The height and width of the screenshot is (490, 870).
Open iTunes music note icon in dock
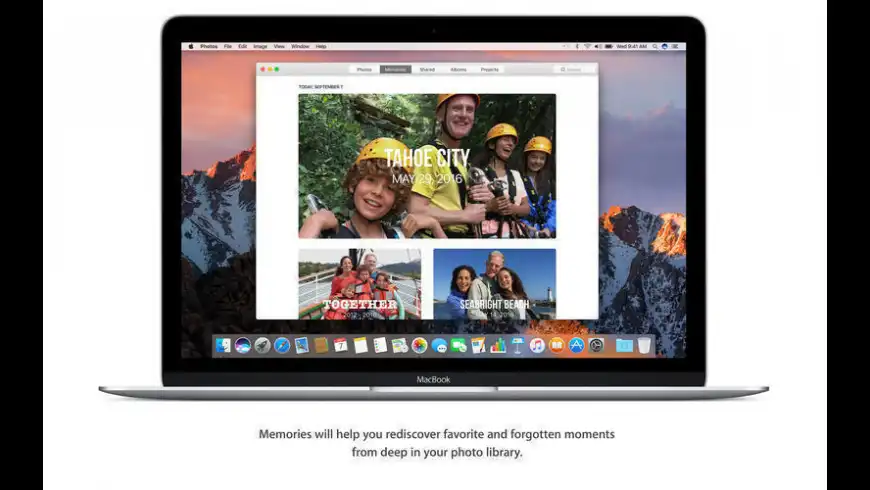tap(537, 345)
